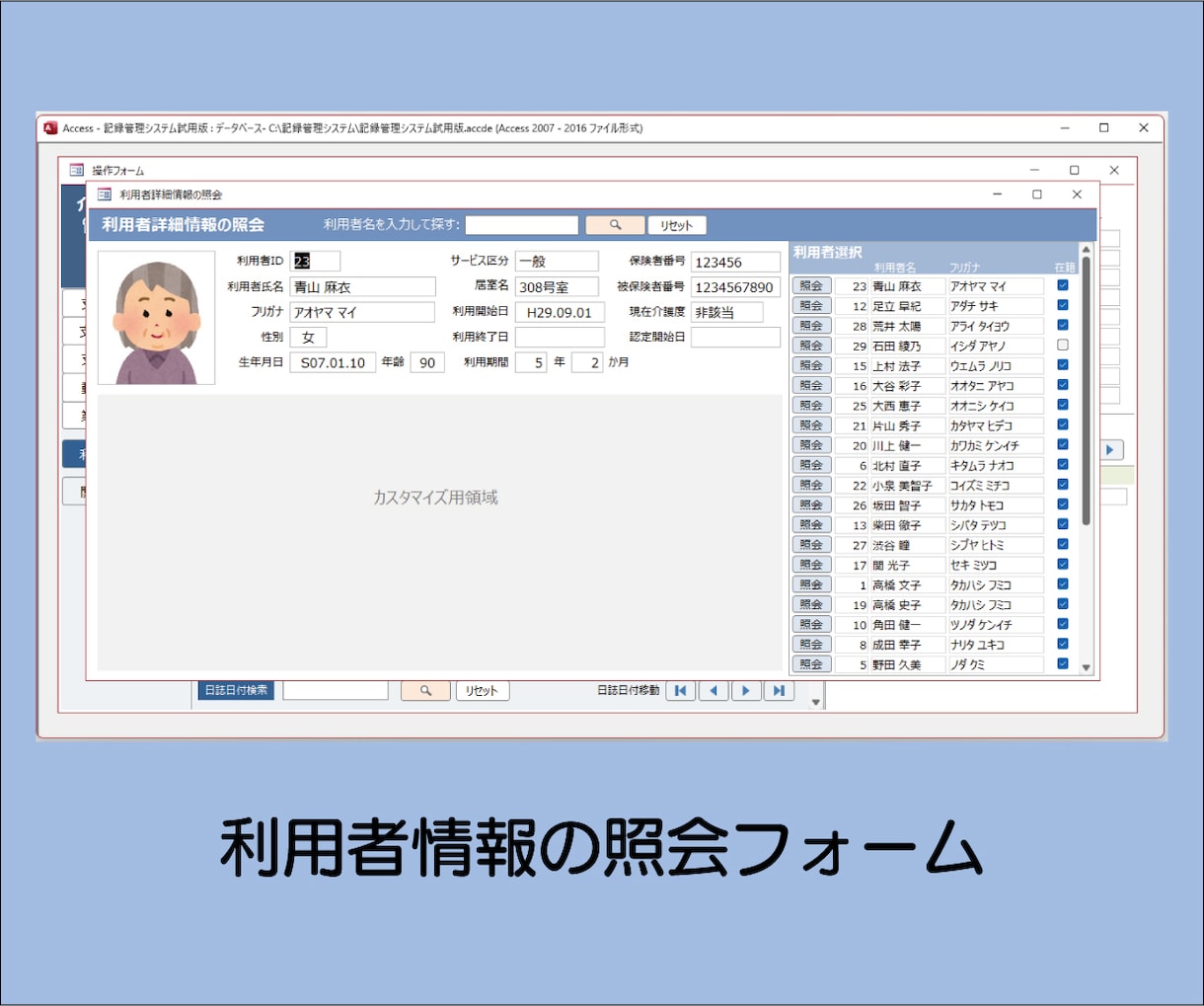The image size is (1204, 1006).
Task: Click the 利用者氏名 field 青山 麻衣
Action: (362, 287)
